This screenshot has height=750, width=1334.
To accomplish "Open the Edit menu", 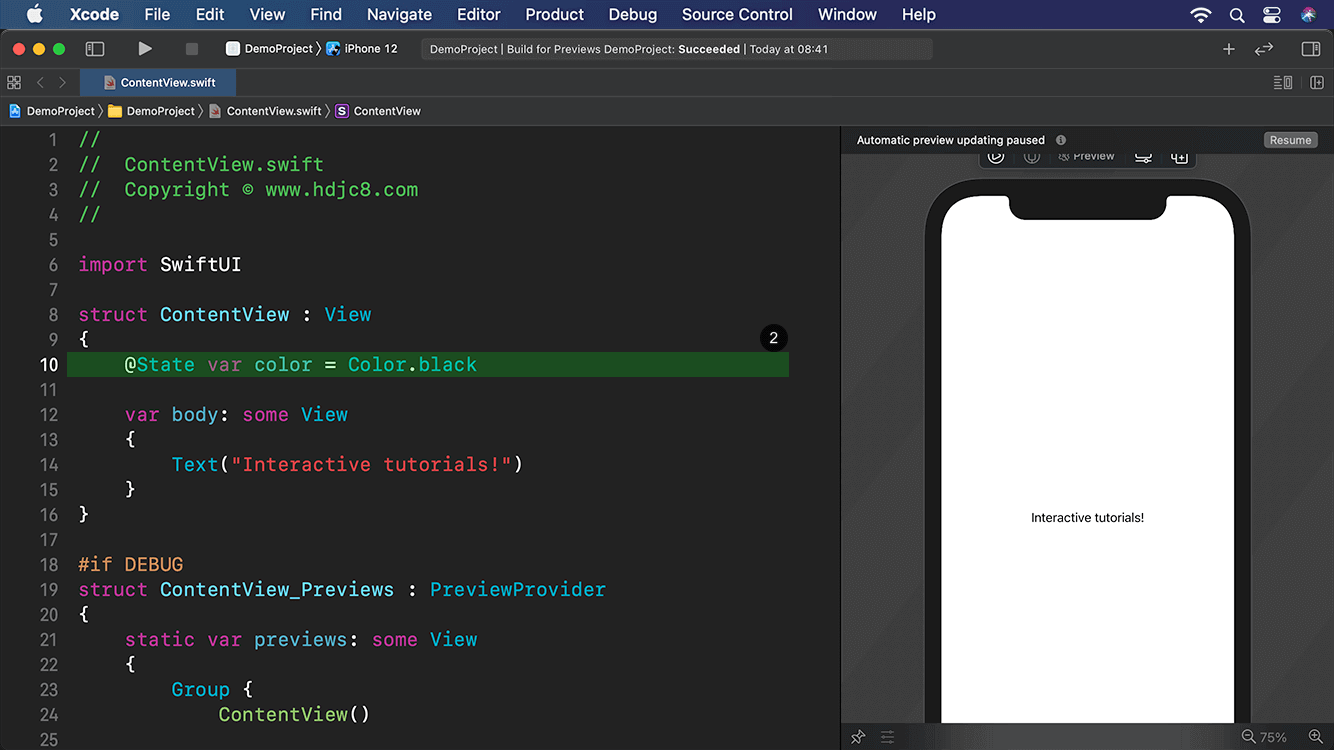I will 210,14.
